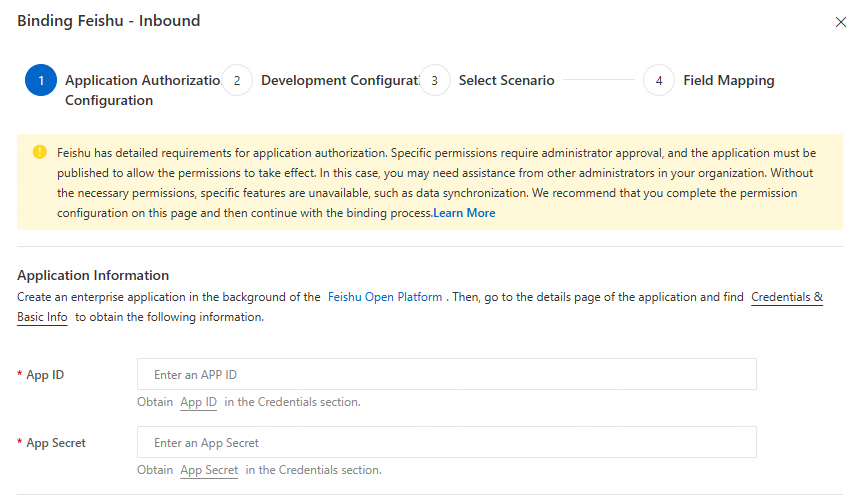The image size is (860, 496).
Task: Click the required App Secret field label
Action: coord(56,443)
